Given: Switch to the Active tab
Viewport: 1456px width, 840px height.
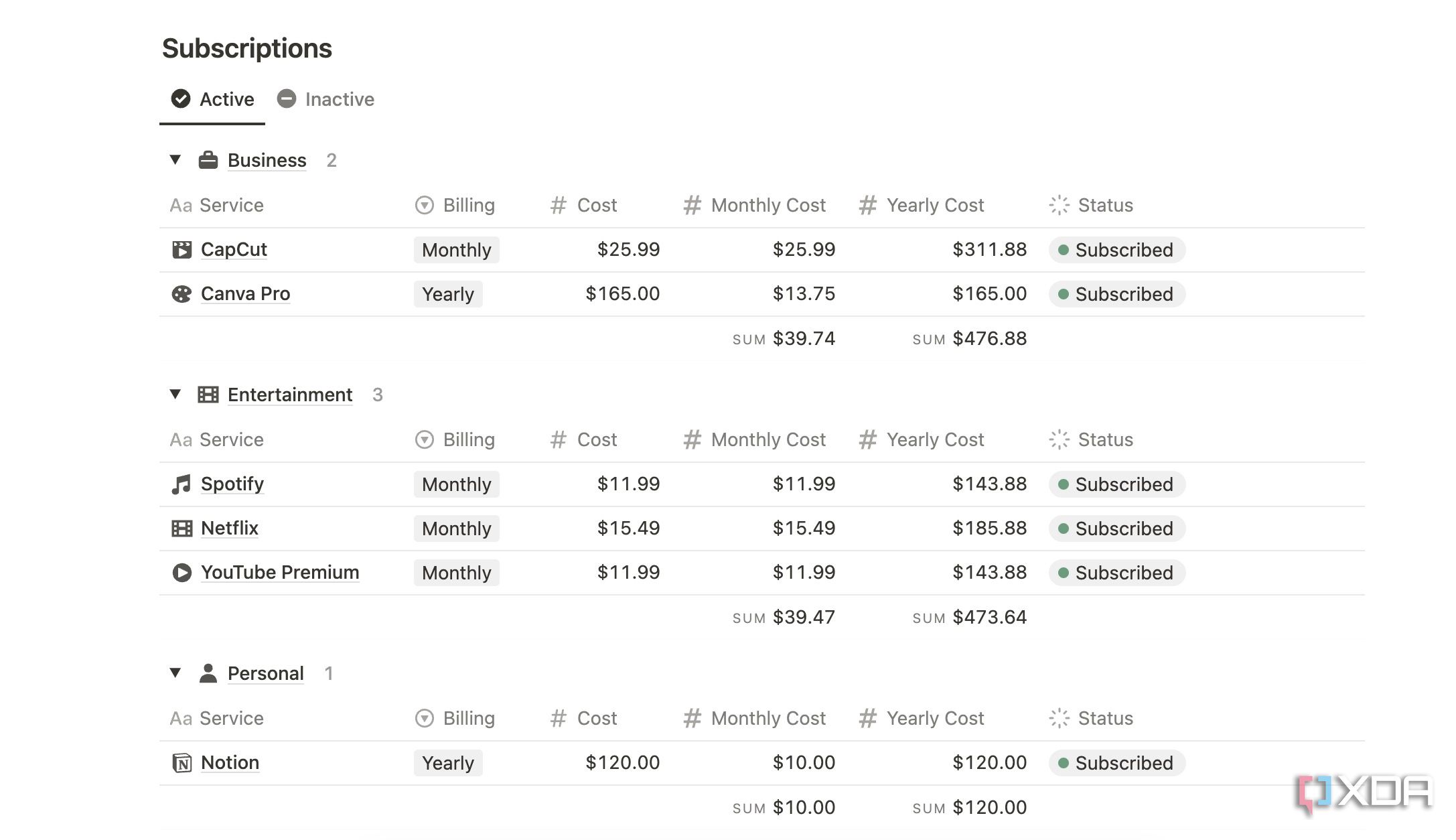Looking at the screenshot, I should [x=212, y=99].
